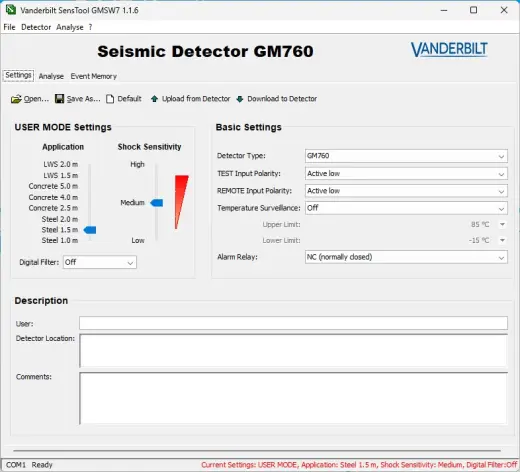Click the Low sensitivity label
The image size is (520, 472).
point(138,240)
